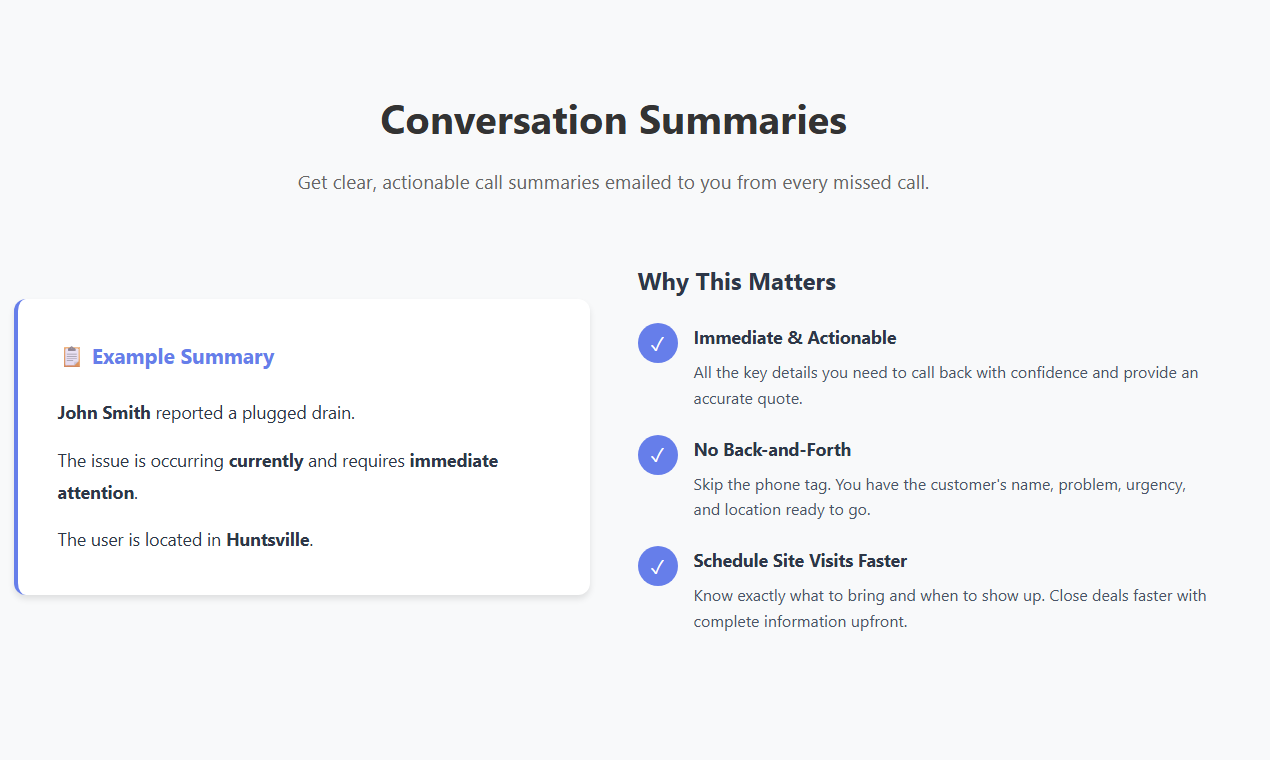Click the subtitle about emailed call summaries

pyautogui.click(x=613, y=183)
